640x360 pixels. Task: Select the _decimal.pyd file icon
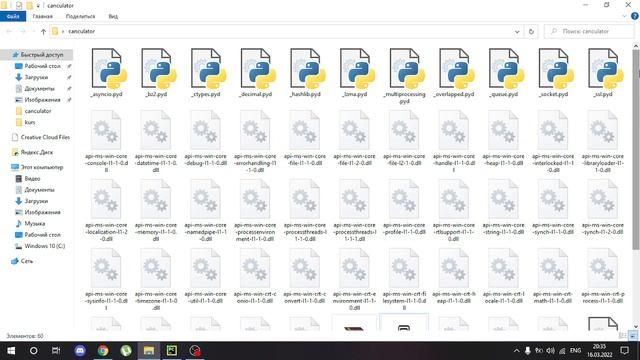(258, 69)
